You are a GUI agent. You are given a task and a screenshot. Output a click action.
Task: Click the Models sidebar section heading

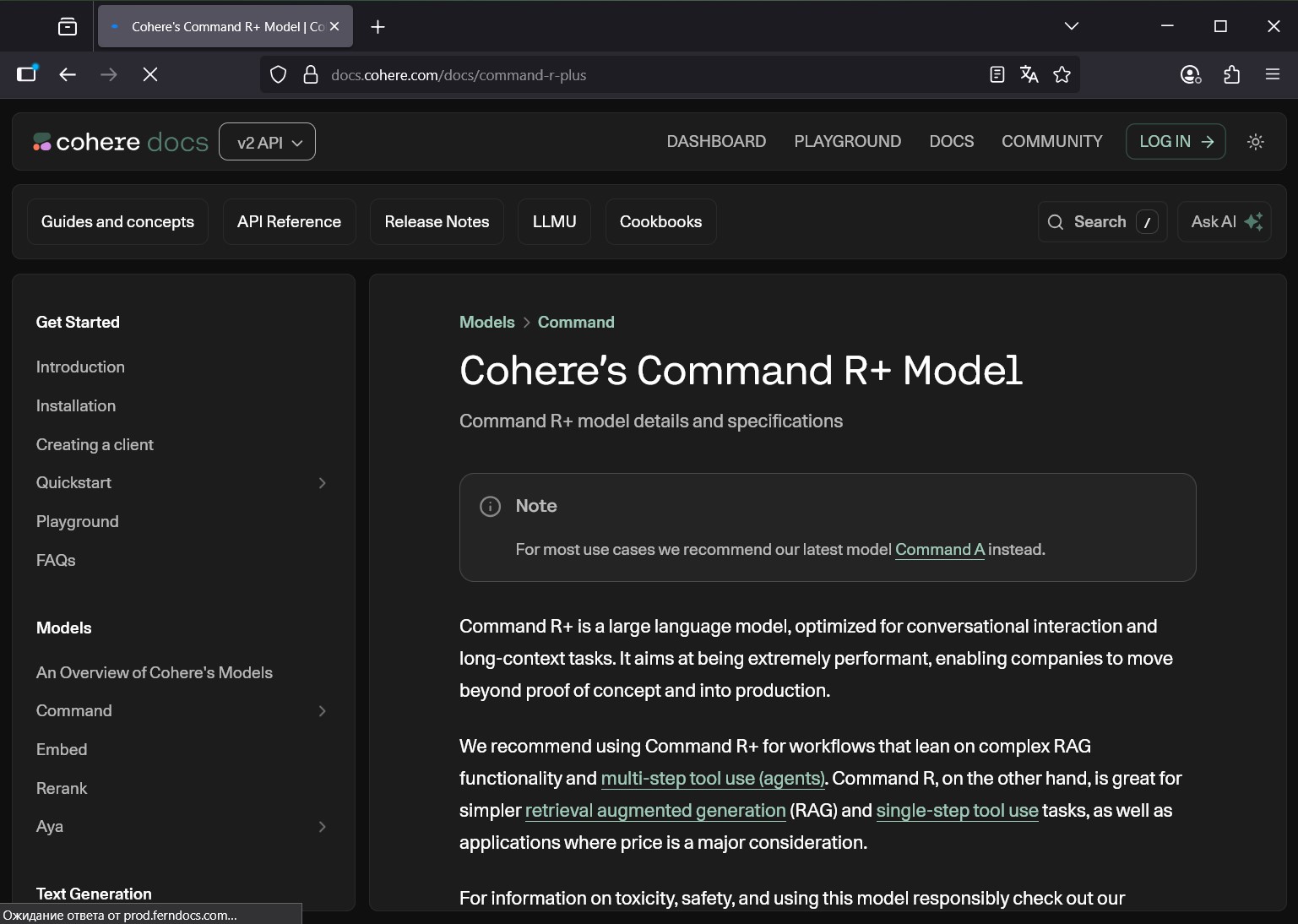click(x=64, y=628)
